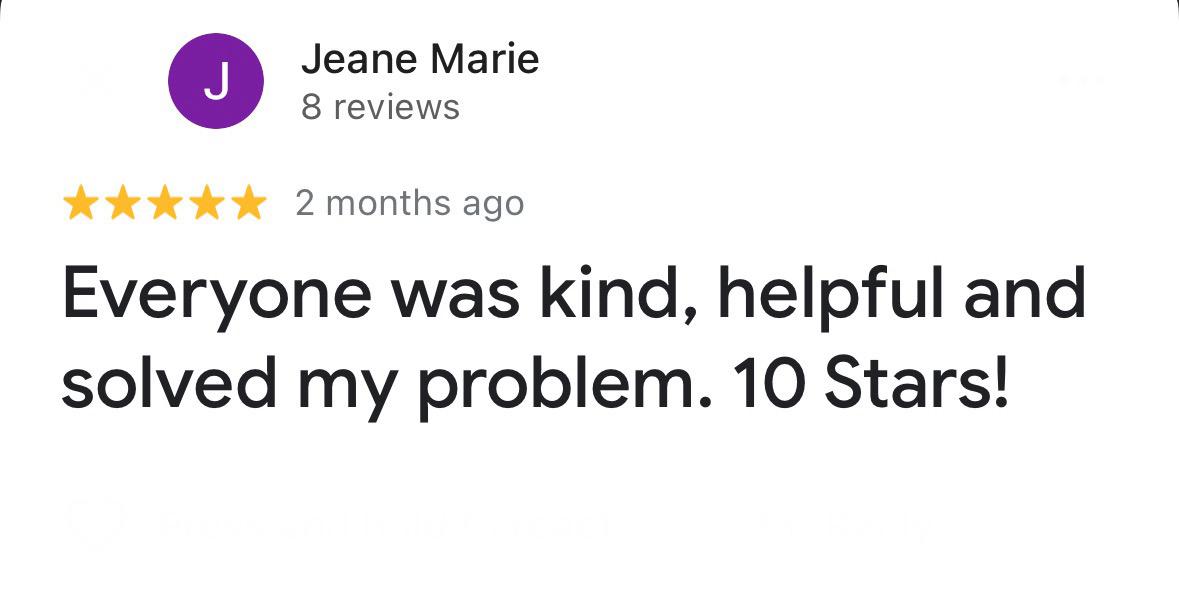Select the fifth (last) rating star
1179x615 pixels.
248,204
